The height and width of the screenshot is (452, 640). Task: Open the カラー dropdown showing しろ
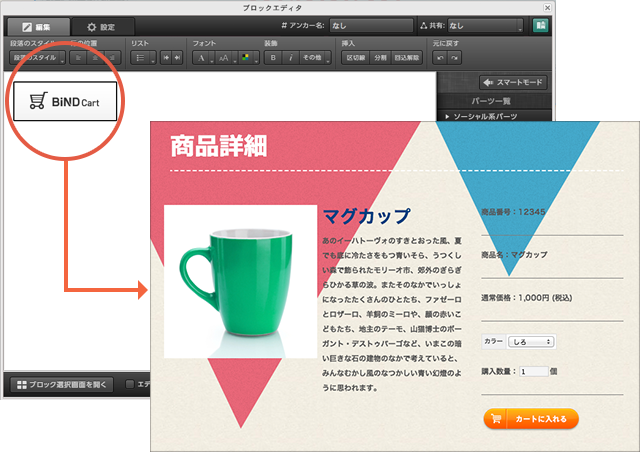click(x=531, y=342)
